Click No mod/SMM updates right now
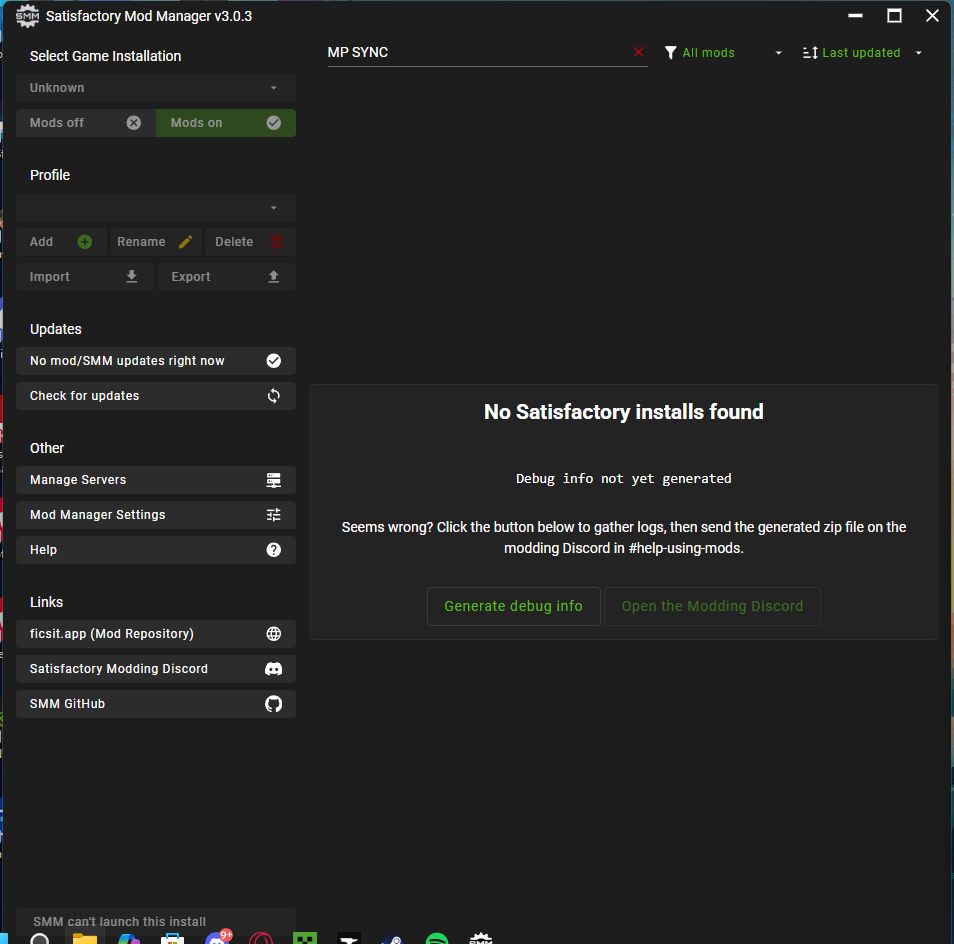 156,361
